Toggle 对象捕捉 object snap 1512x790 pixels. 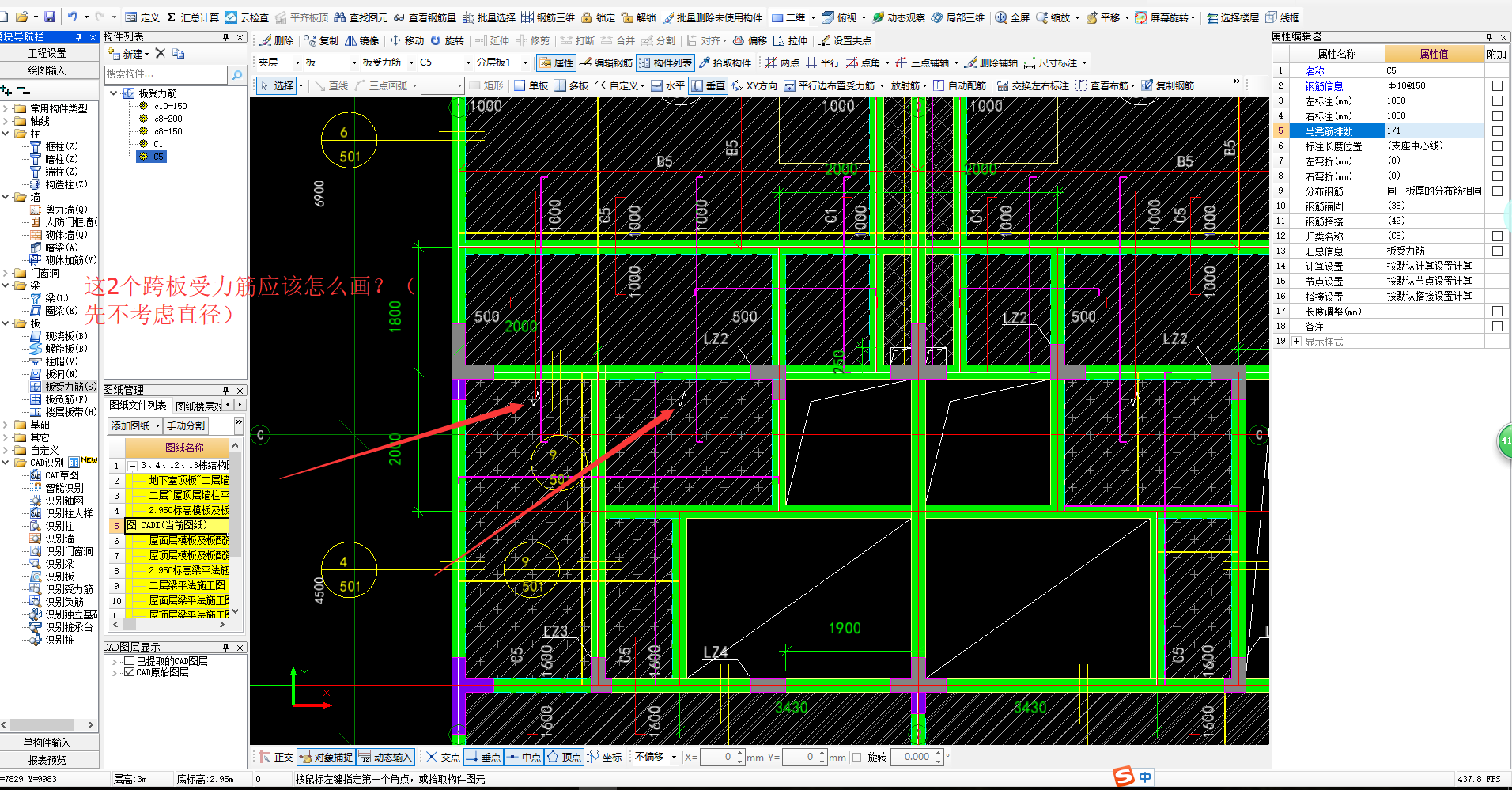(x=327, y=757)
